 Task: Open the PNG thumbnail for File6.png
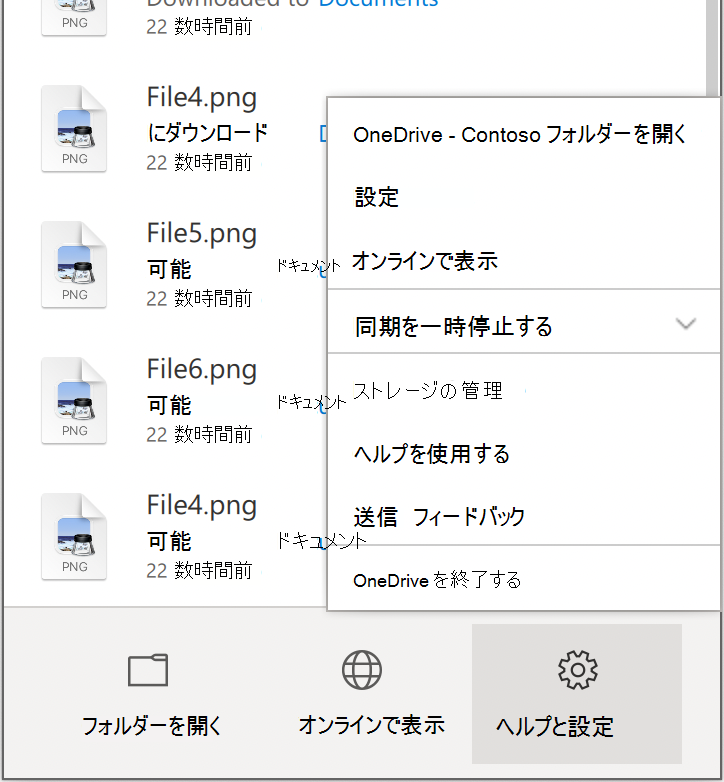(x=74, y=400)
